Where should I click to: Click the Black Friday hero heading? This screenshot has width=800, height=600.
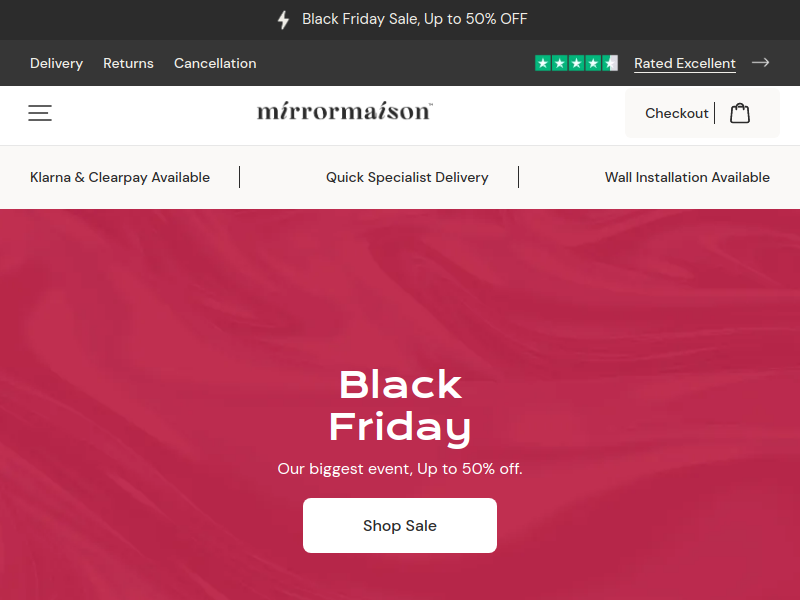click(400, 406)
